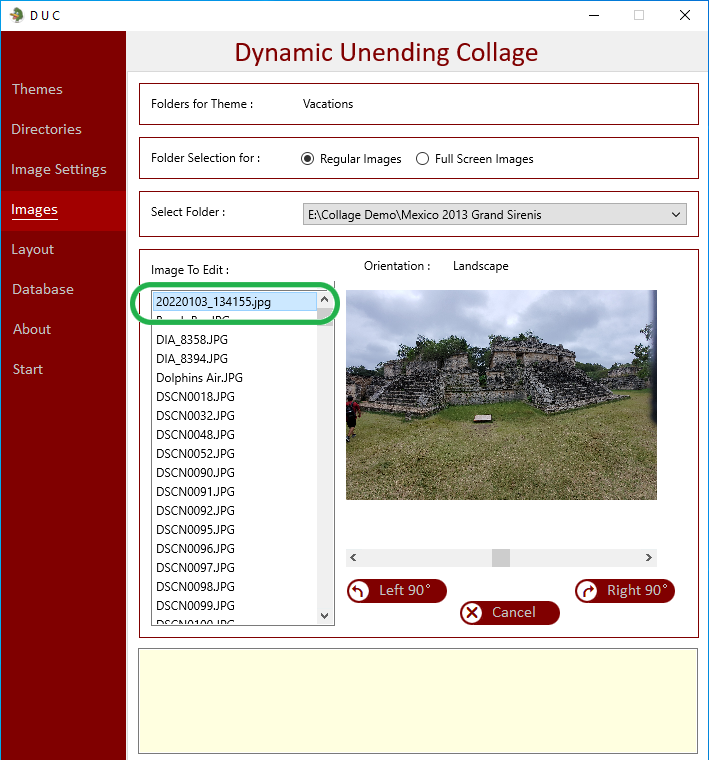The height and width of the screenshot is (760, 714).
Task: Select DSCN0092.JPG in file list
Action: point(235,510)
